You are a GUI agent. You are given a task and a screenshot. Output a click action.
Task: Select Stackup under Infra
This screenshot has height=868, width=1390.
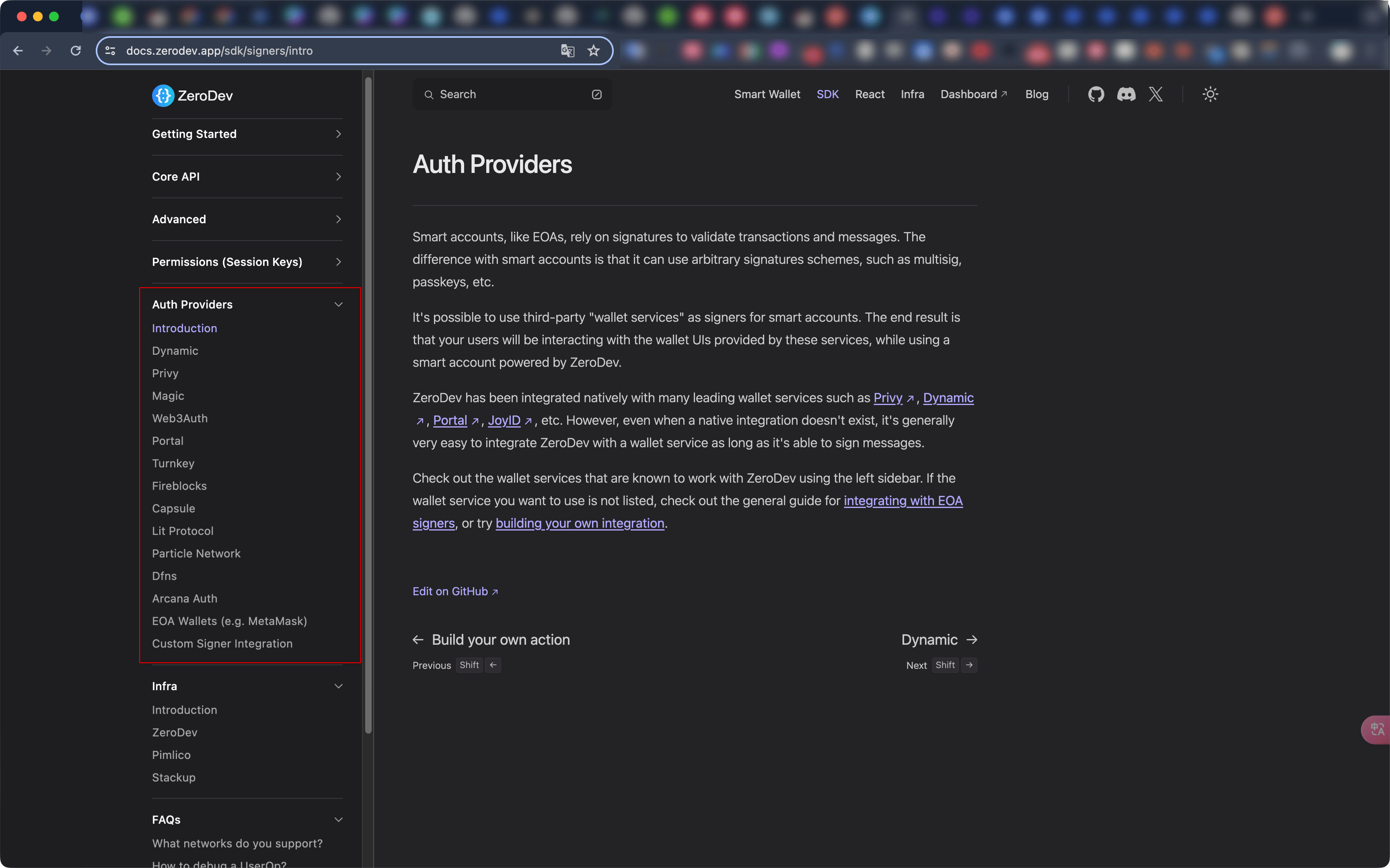[x=174, y=777]
